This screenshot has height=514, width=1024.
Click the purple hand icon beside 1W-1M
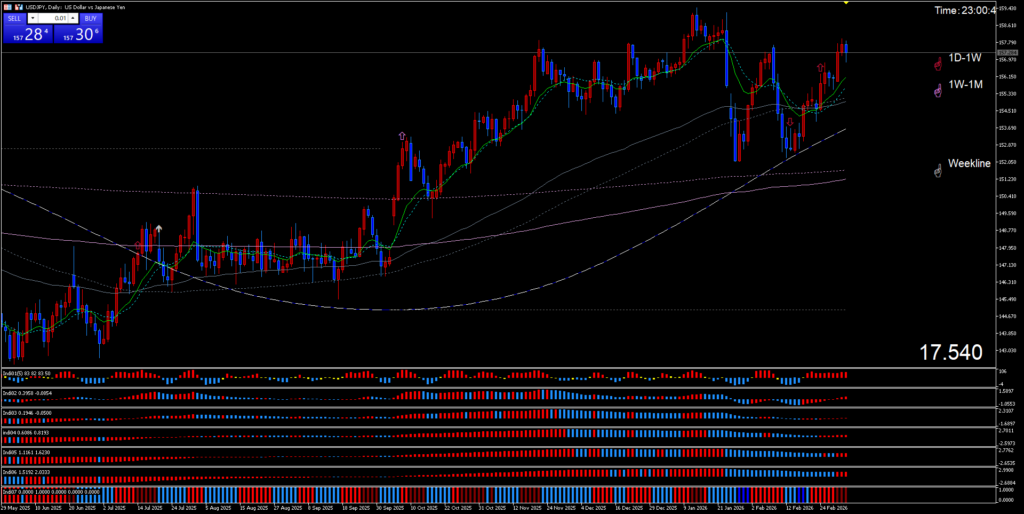click(x=937, y=91)
